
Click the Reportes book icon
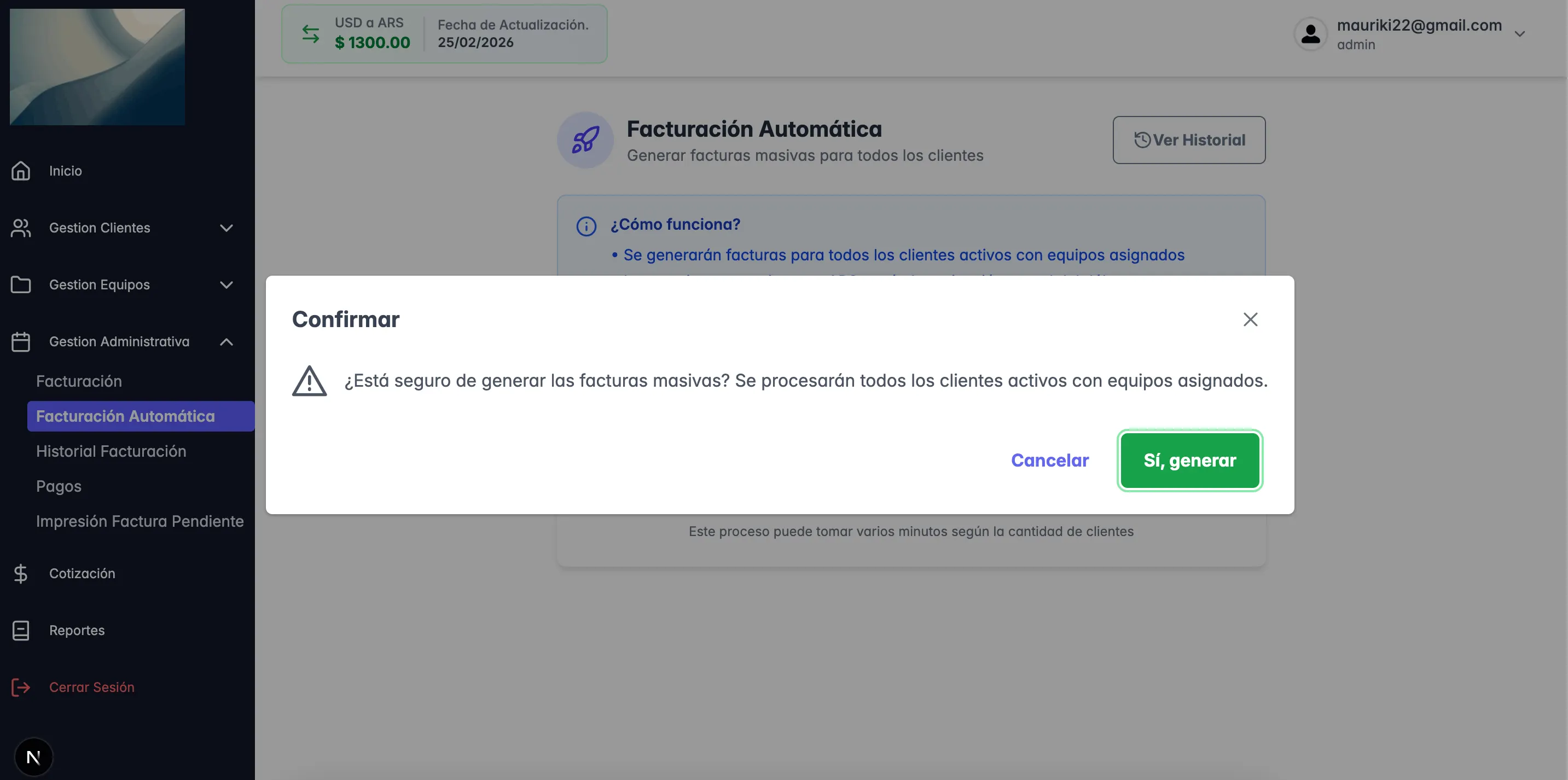21,630
